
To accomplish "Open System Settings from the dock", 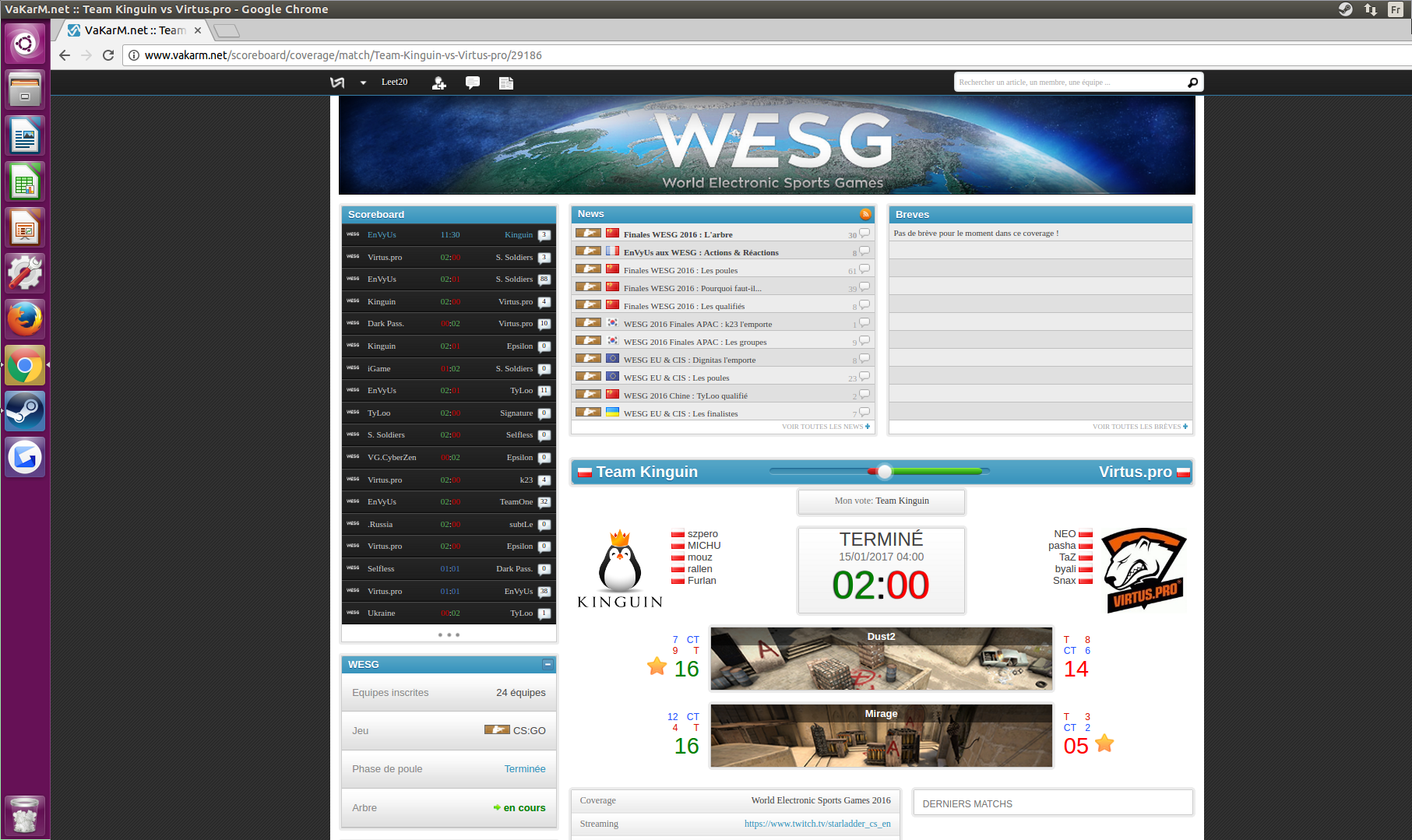I will click(x=25, y=273).
